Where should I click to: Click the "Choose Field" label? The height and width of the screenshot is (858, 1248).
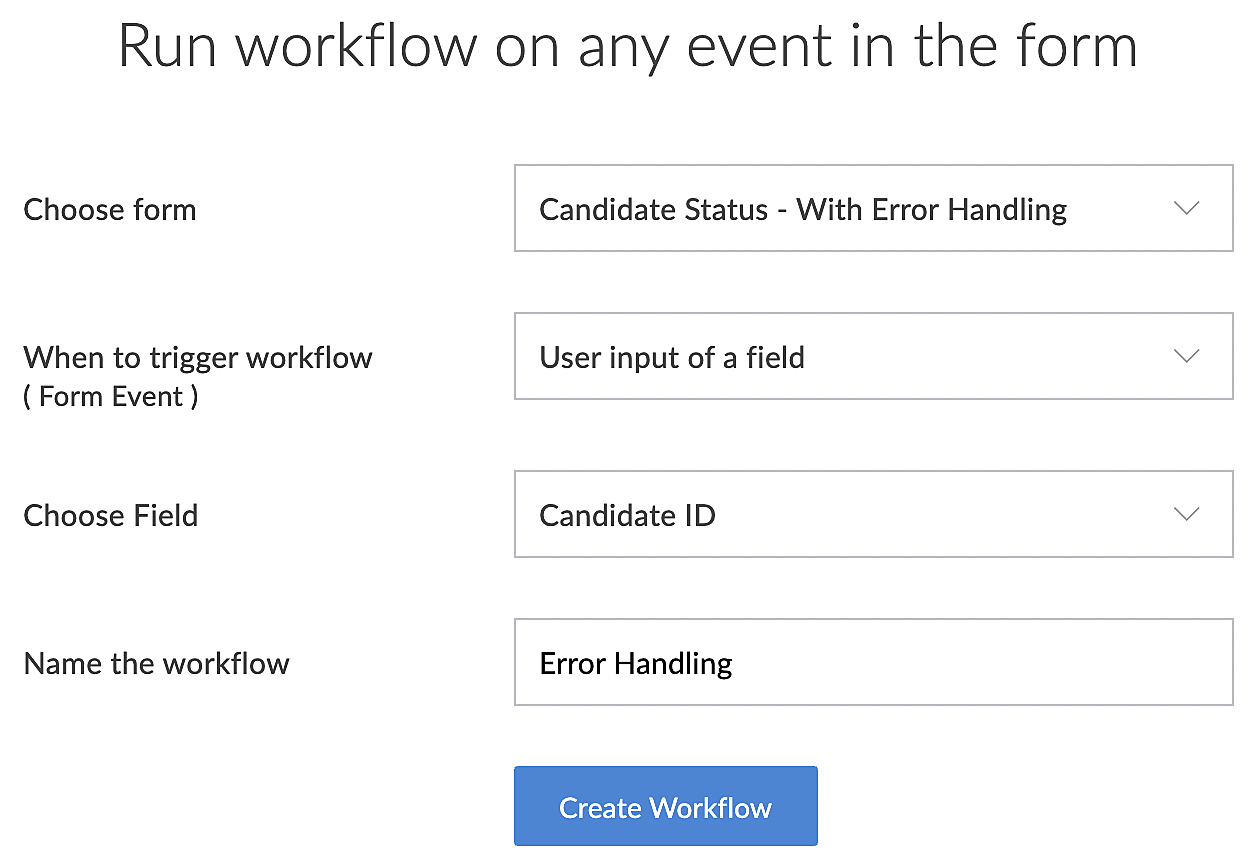pyautogui.click(x=111, y=516)
